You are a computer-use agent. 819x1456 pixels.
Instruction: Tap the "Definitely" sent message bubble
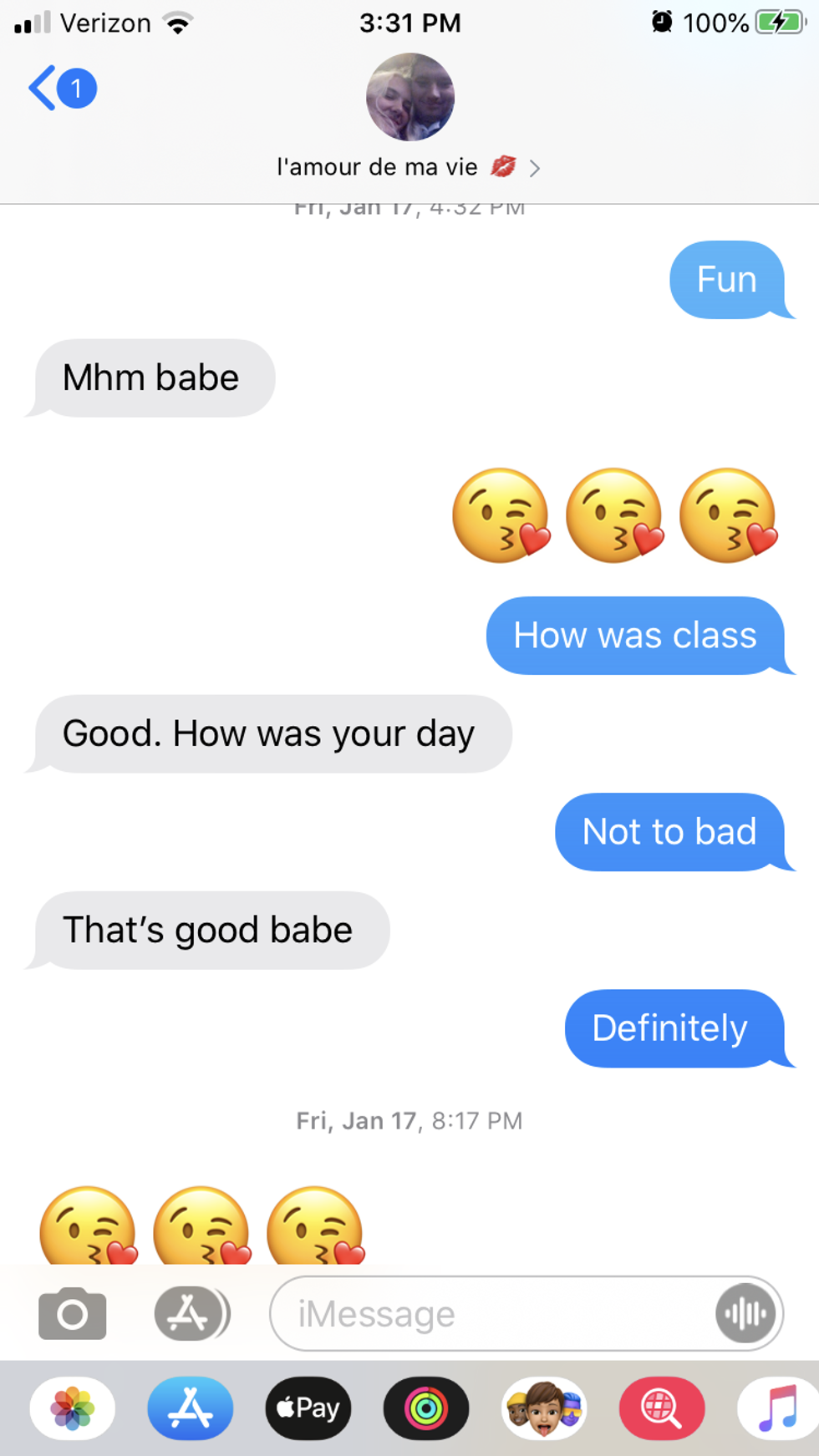click(675, 1028)
